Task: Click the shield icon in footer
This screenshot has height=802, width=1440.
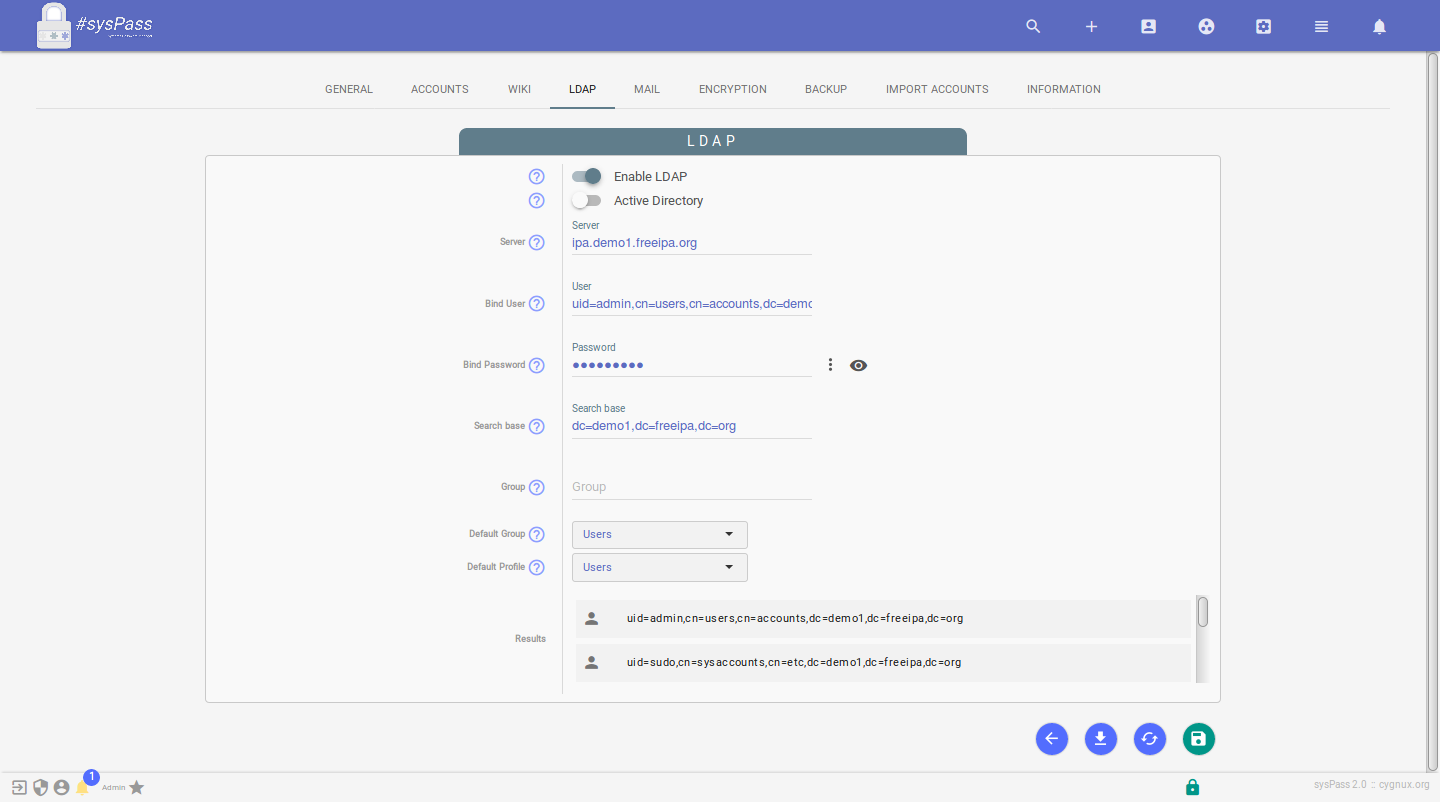Action: [41, 787]
